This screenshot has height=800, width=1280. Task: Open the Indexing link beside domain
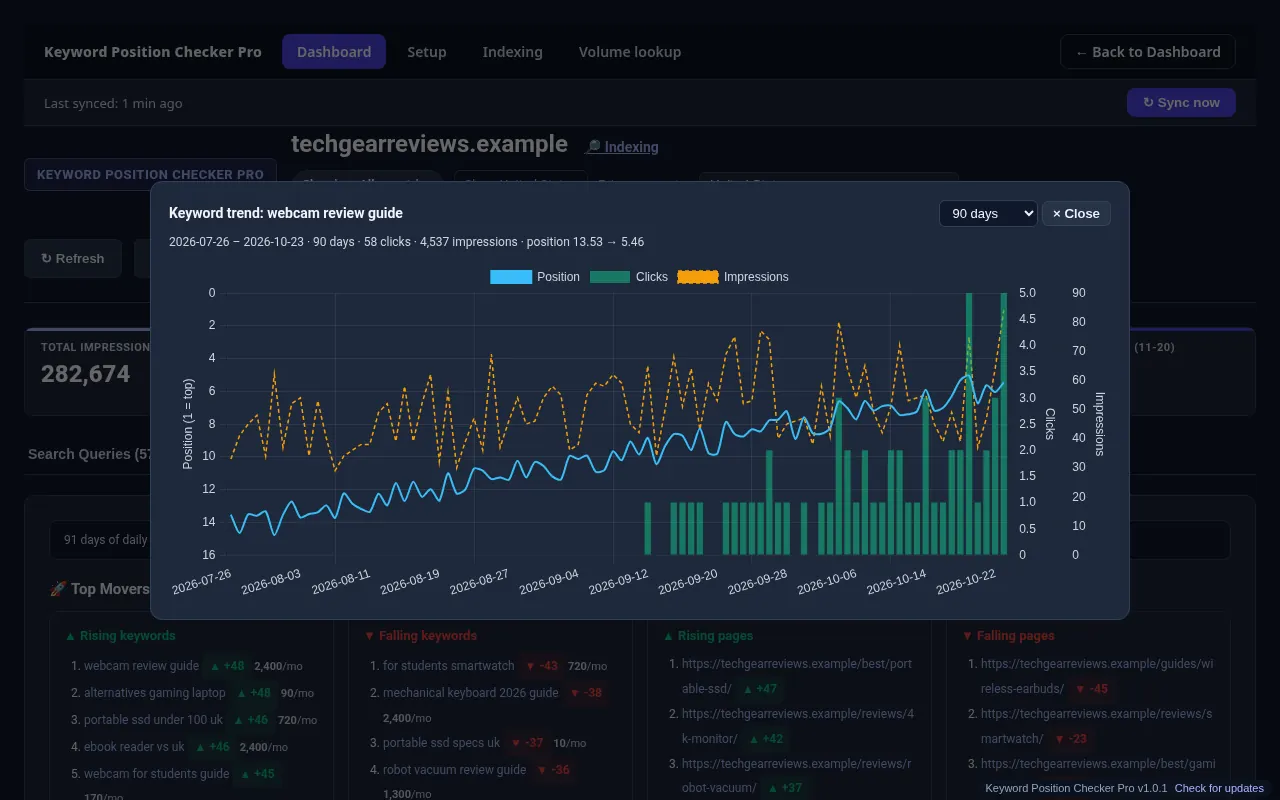coord(622,147)
